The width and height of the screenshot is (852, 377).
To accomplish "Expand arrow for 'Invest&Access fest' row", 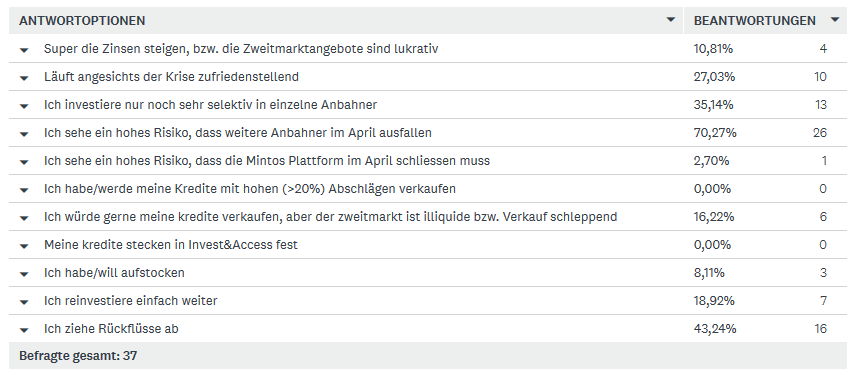I will point(24,246).
